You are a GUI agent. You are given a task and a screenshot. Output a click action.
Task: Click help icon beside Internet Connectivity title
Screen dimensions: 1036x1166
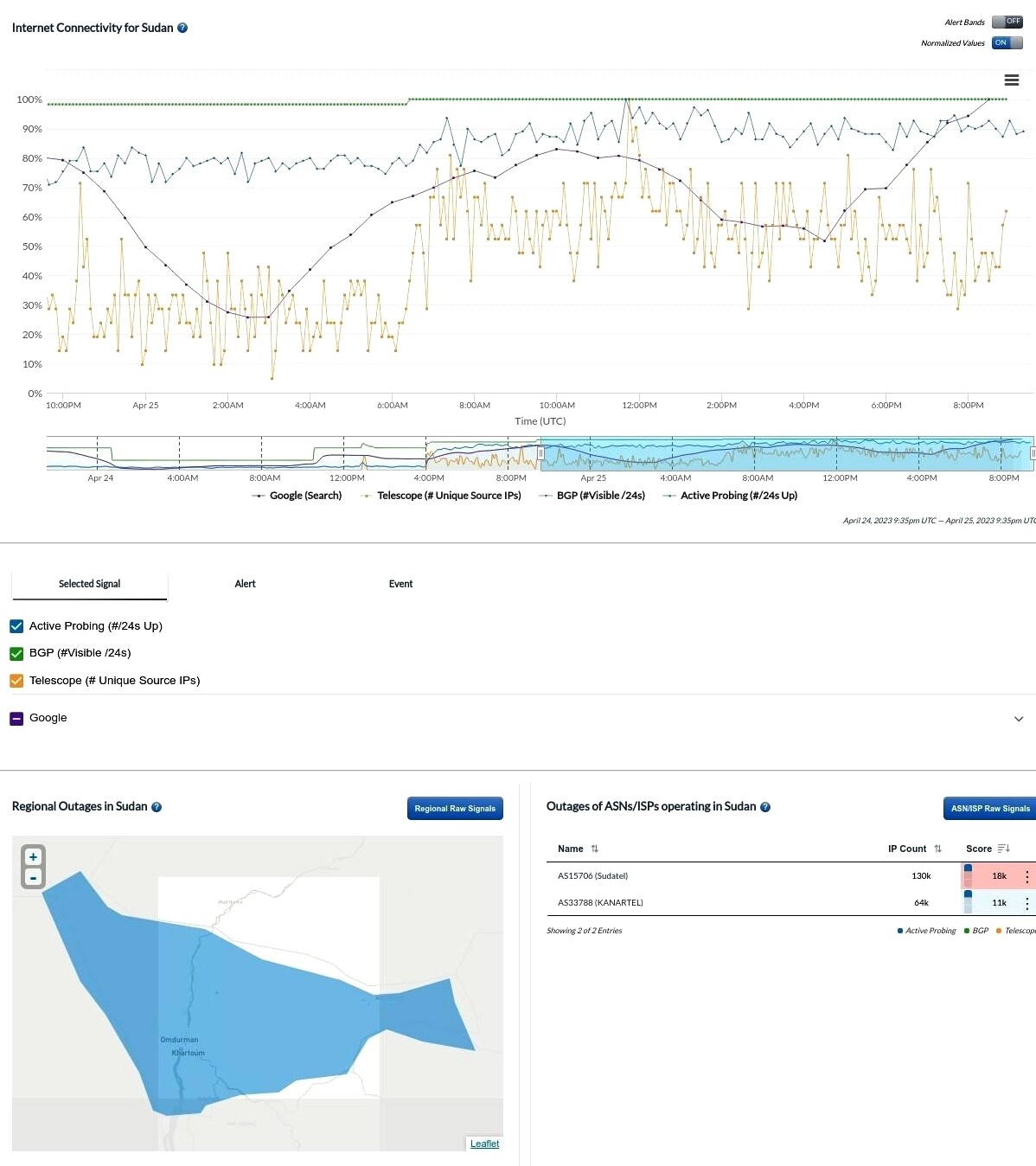pos(182,28)
